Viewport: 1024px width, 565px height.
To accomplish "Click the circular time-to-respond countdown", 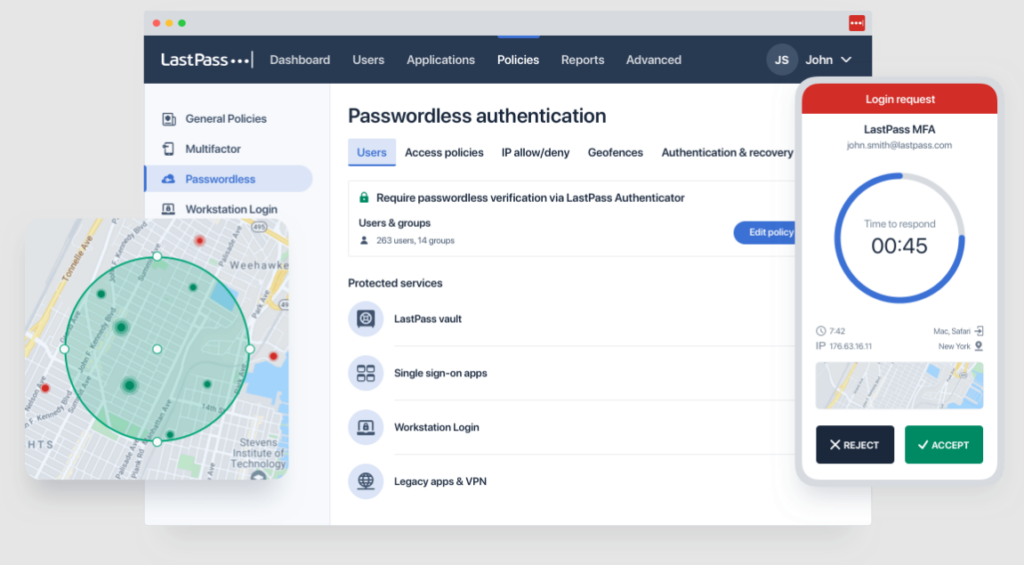I will point(899,238).
